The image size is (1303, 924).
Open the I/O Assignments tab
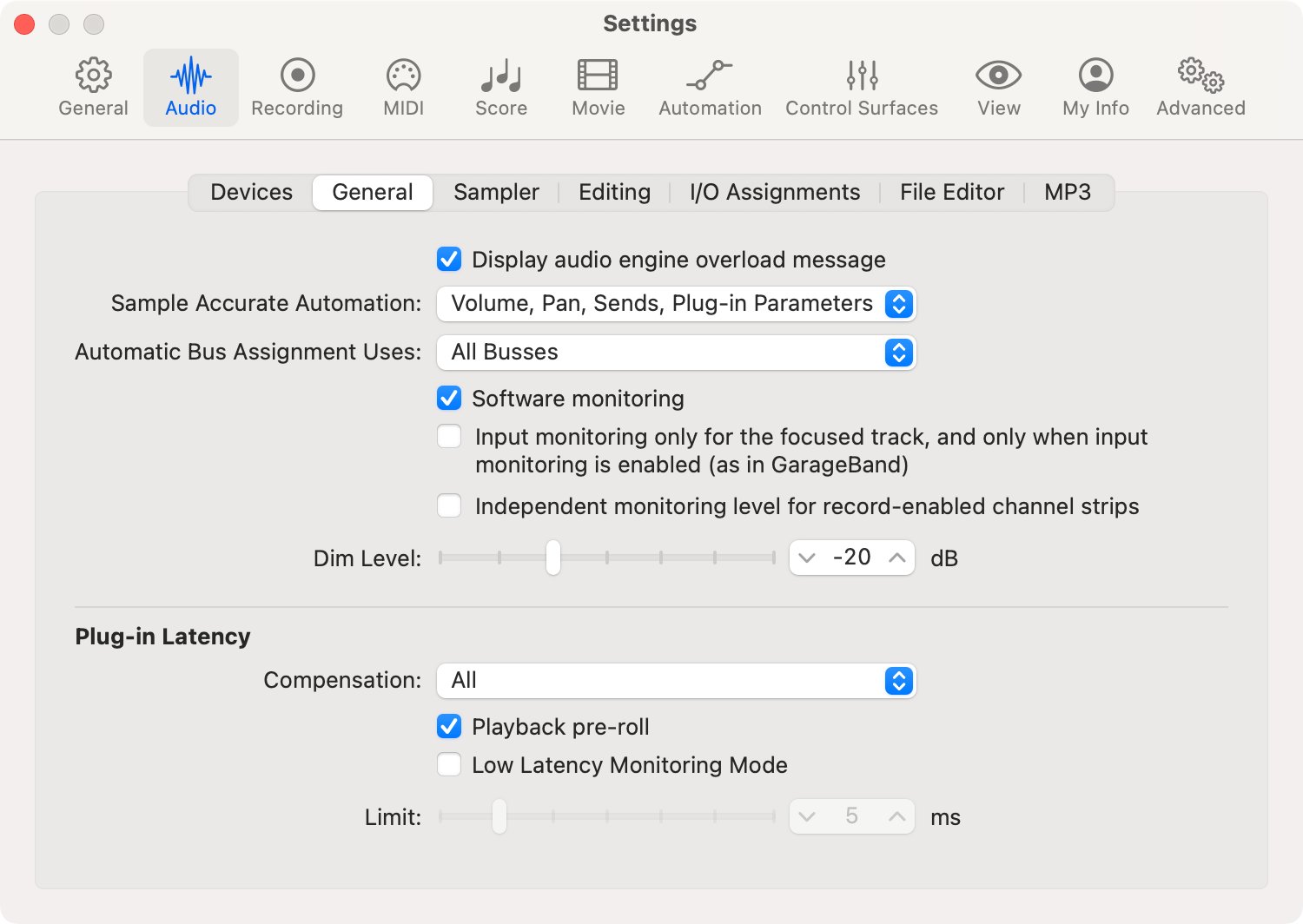click(774, 192)
